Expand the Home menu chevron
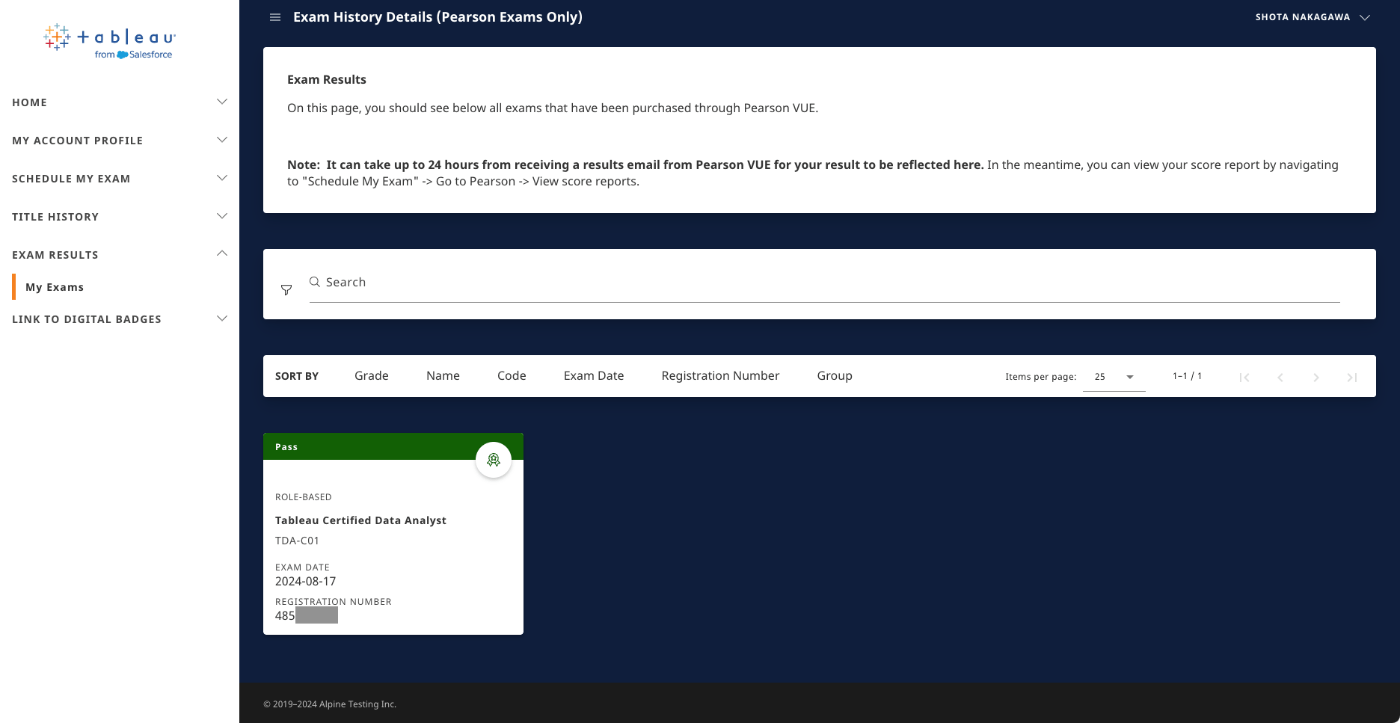This screenshot has width=1400, height=723. [x=222, y=102]
